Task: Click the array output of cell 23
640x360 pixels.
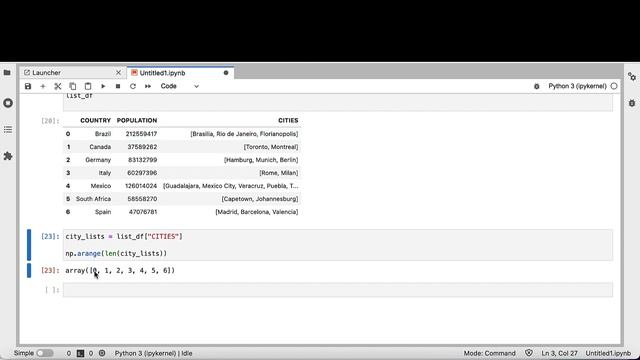Action: 120,270
